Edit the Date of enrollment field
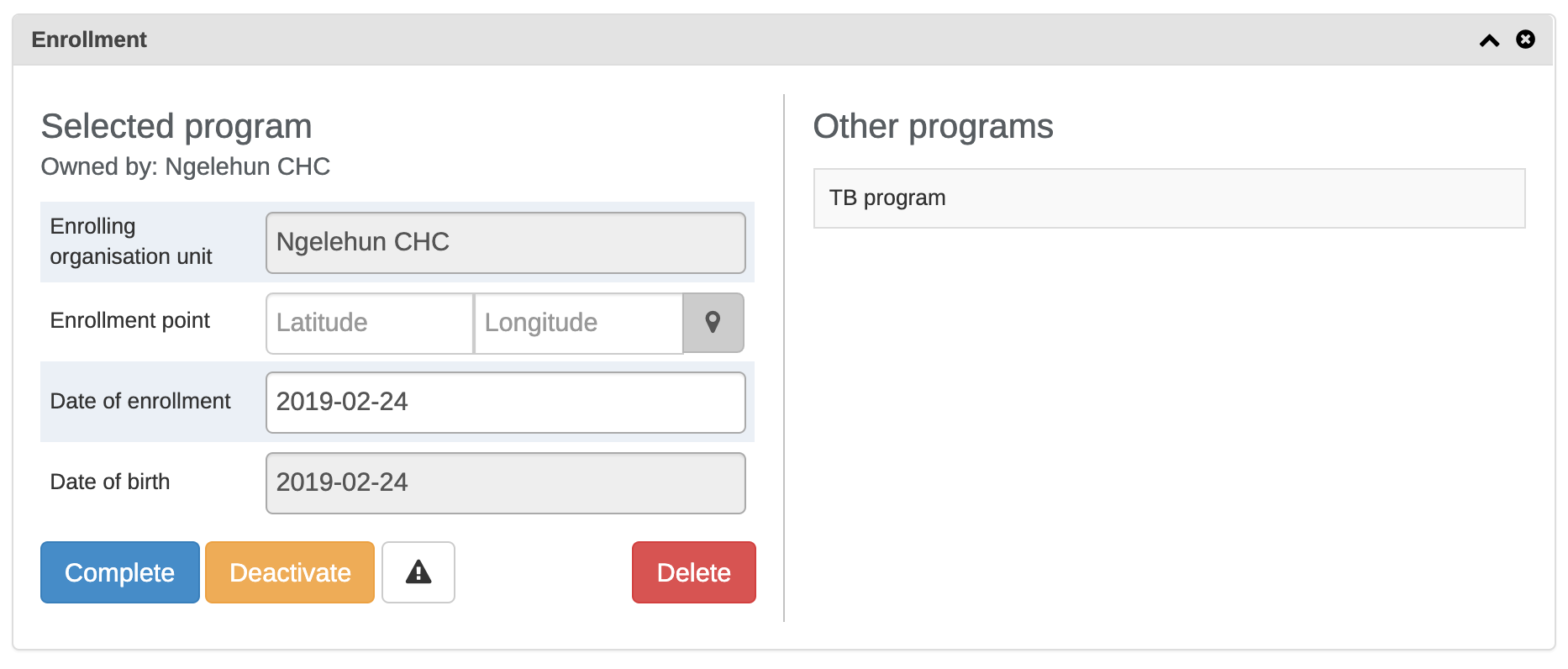The height and width of the screenshot is (669, 1568). coord(506,403)
